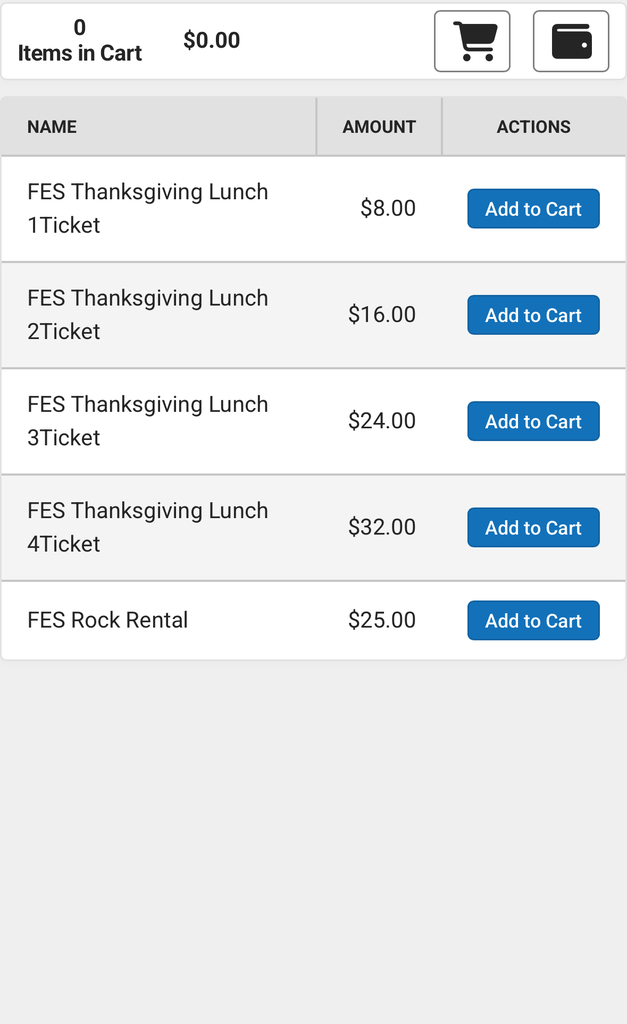Add Thanksgiving Lunch 3Ticket to cart
Screen dimensions: 627x1024
coord(533,421)
